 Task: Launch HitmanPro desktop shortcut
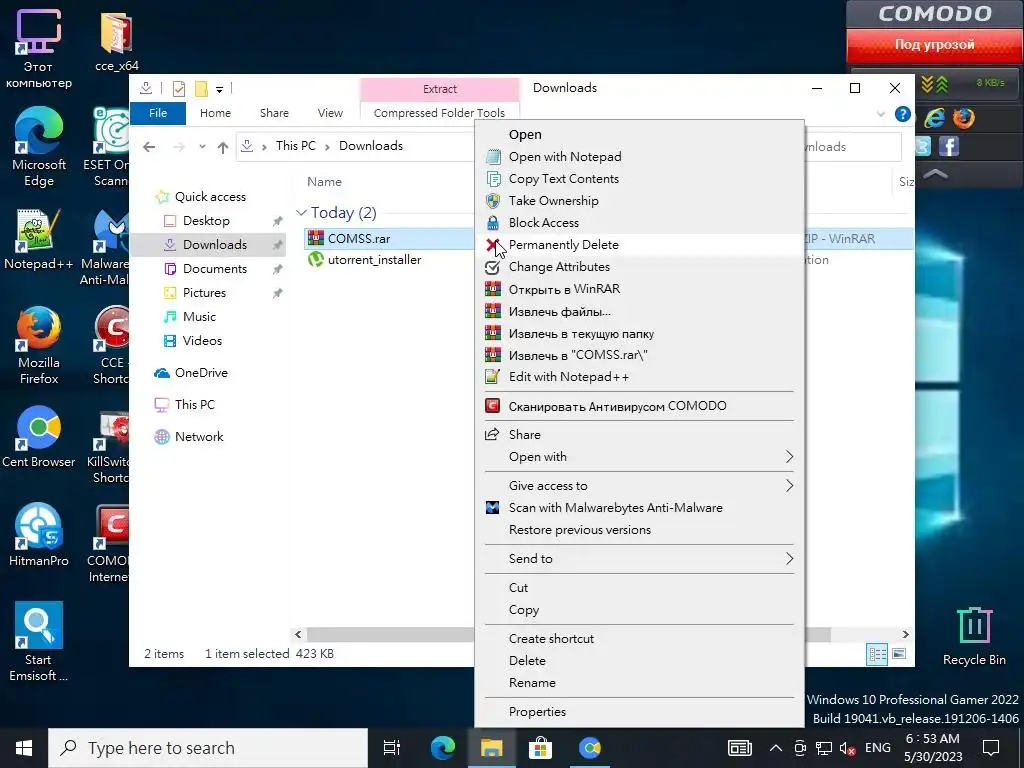click(x=39, y=535)
